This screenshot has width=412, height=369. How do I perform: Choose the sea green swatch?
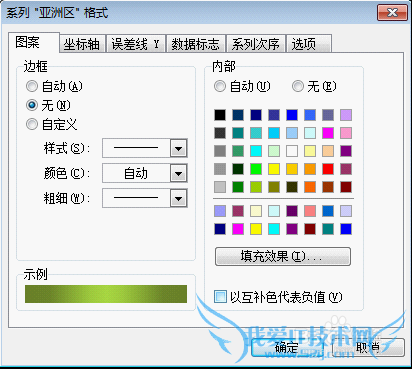pyautogui.click(x=238, y=151)
